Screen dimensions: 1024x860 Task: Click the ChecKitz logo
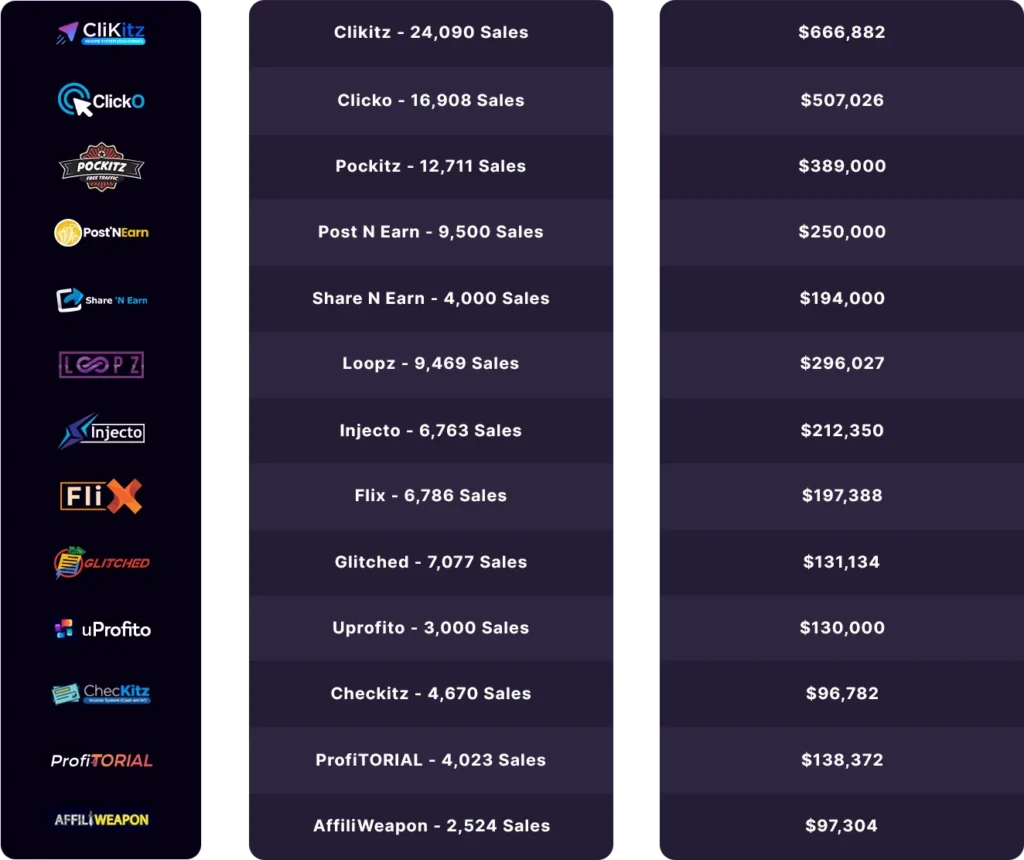(101, 693)
